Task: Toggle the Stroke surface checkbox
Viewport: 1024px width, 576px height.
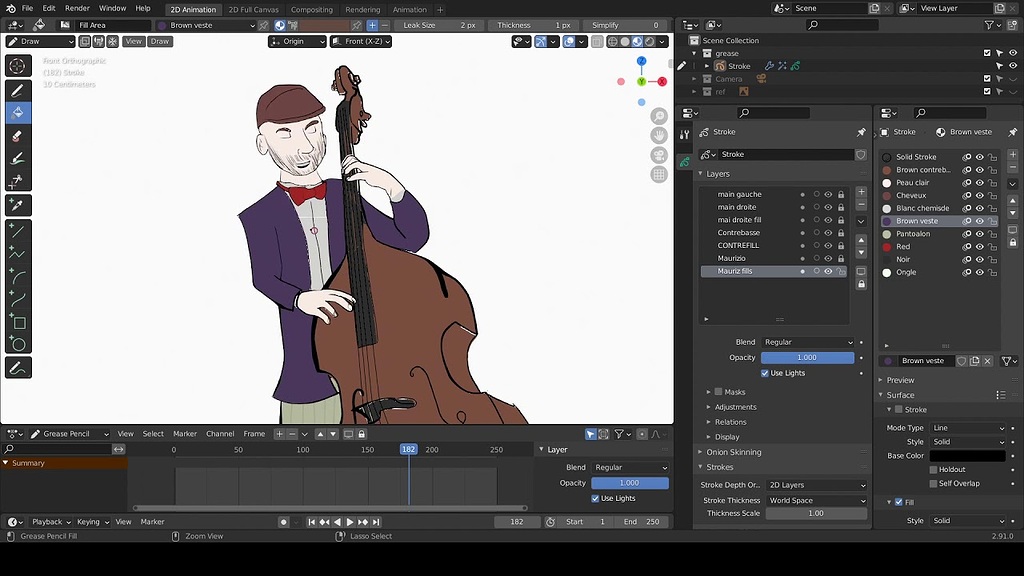Action: tap(899, 409)
